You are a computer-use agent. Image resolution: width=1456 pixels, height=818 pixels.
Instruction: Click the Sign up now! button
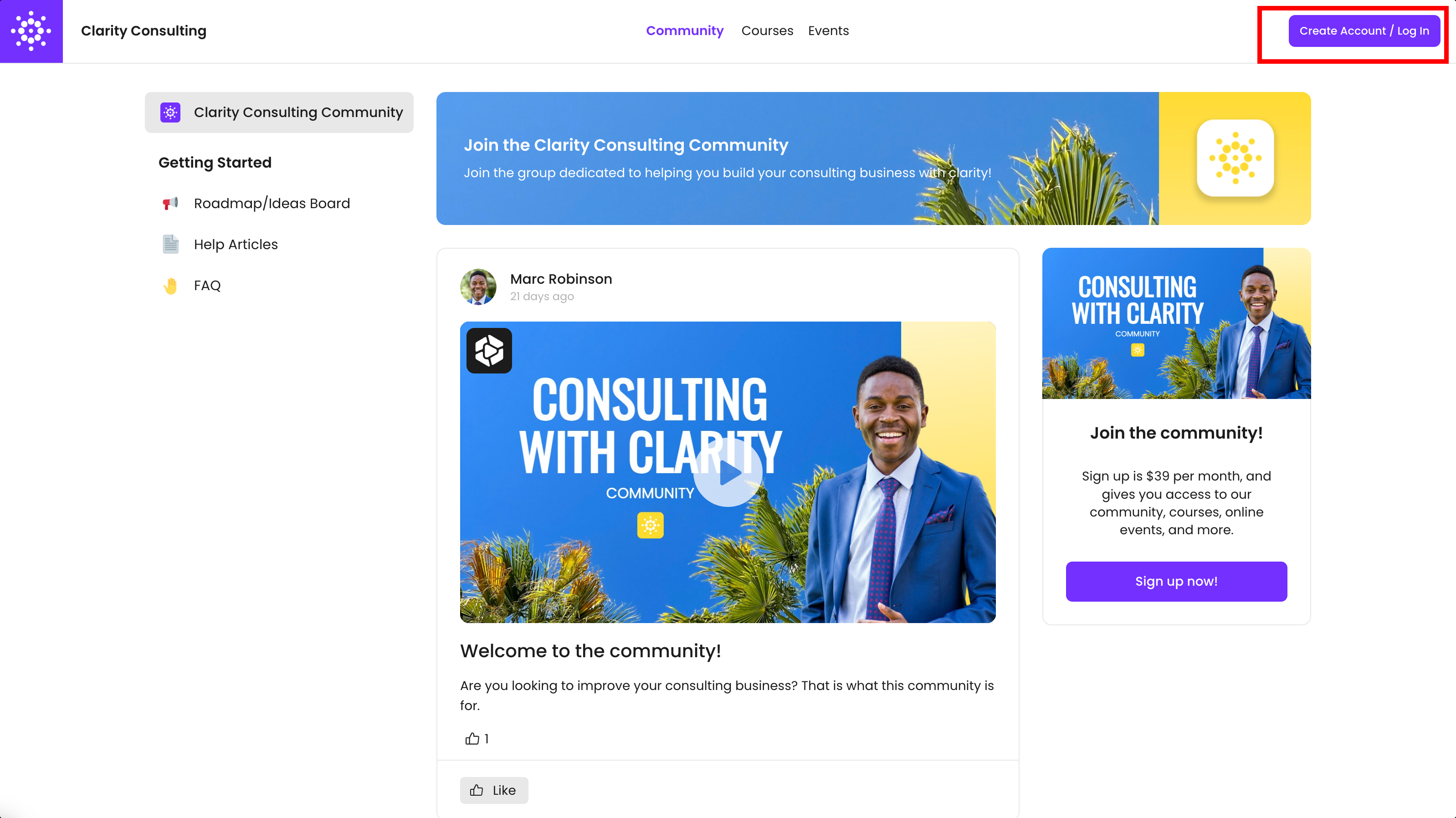tap(1176, 581)
